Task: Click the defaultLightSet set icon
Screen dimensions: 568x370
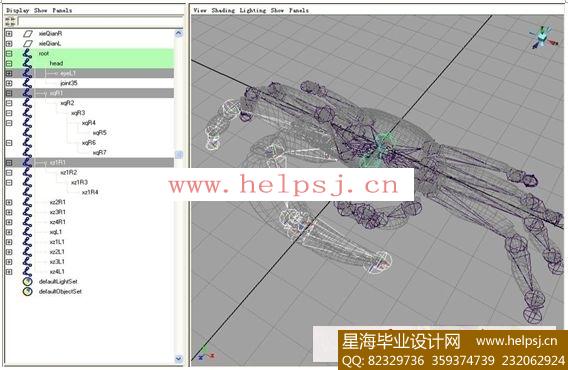Action: (x=28, y=282)
